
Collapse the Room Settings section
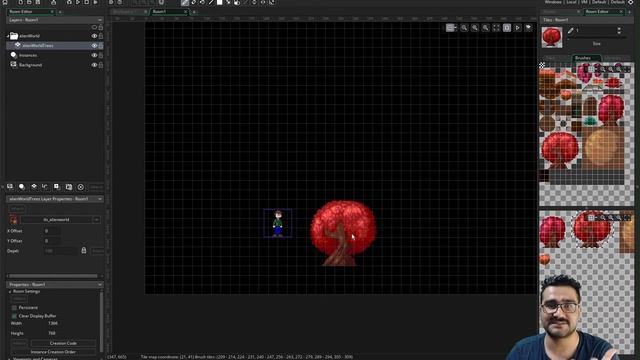click(10, 291)
